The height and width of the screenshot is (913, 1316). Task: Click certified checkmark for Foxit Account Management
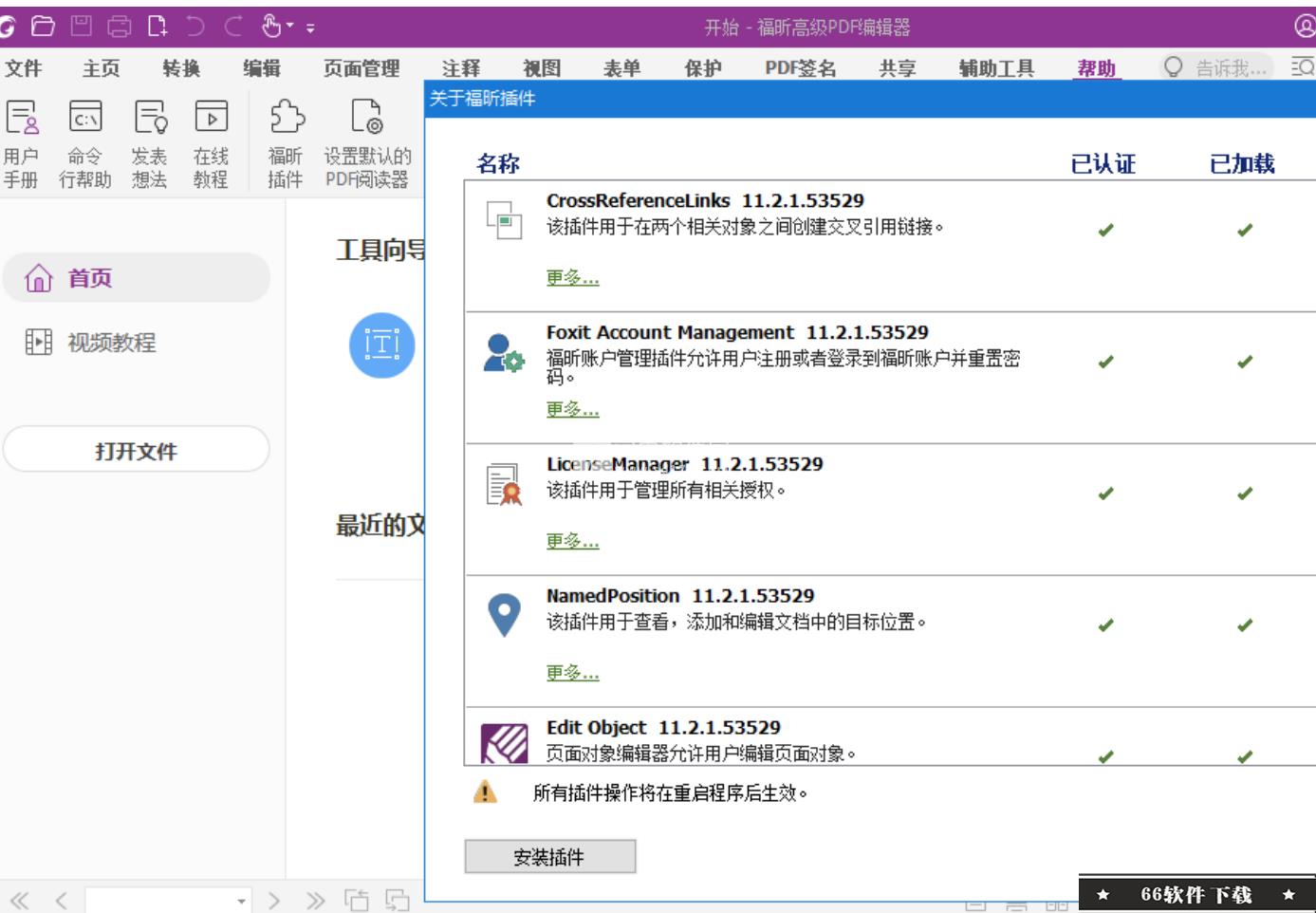[x=1105, y=362]
